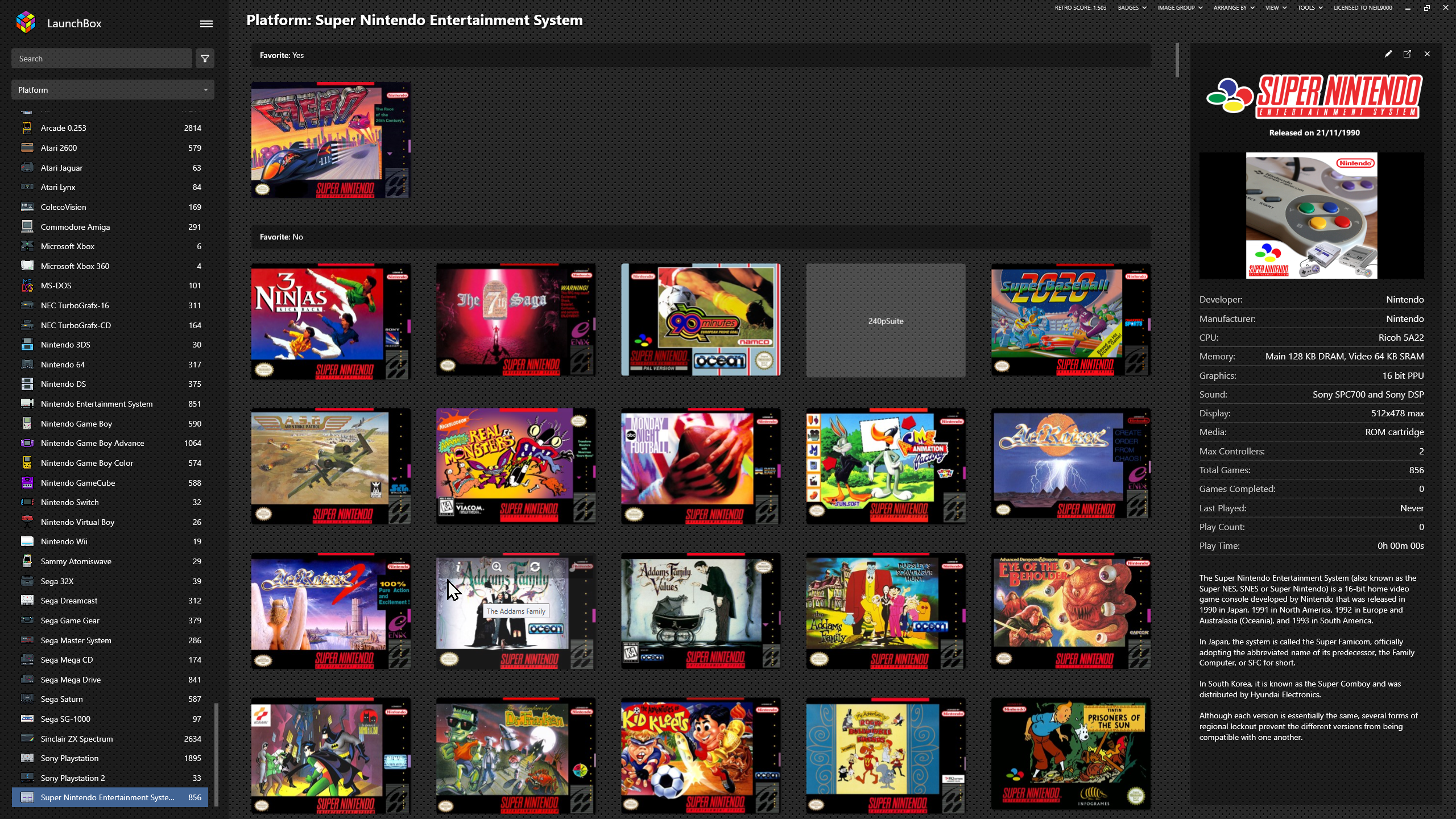Select the Commodore Amiga platform icon
The width and height of the screenshot is (1456, 819).
tap(27, 227)
